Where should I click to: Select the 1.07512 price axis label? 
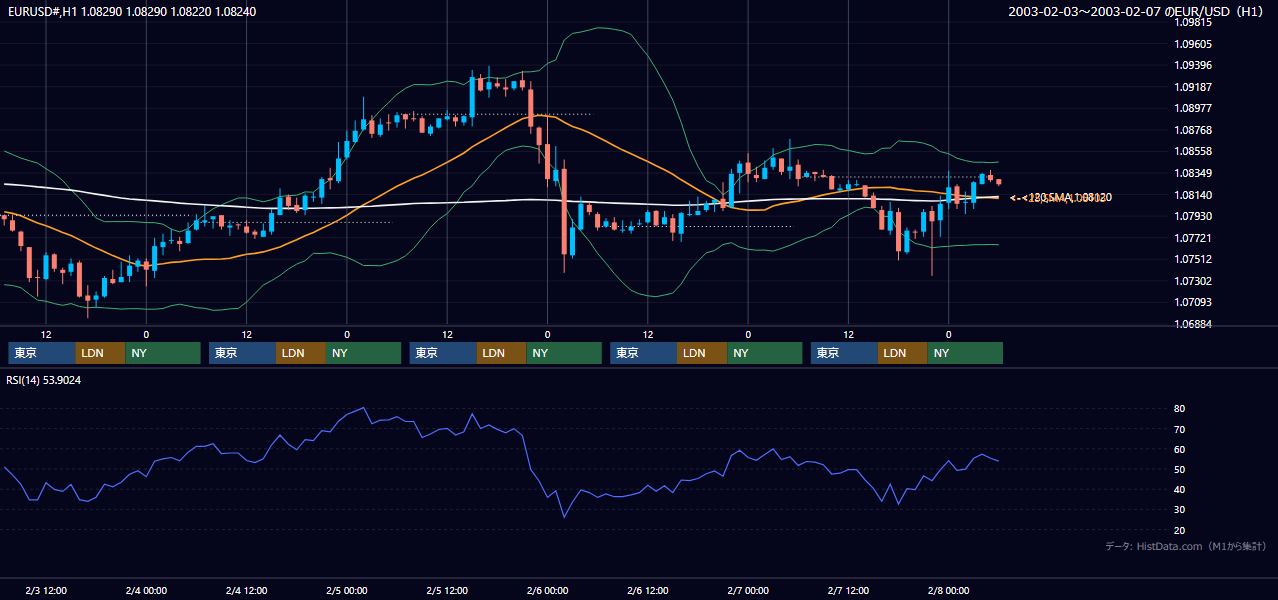[x=1192, y=259]
